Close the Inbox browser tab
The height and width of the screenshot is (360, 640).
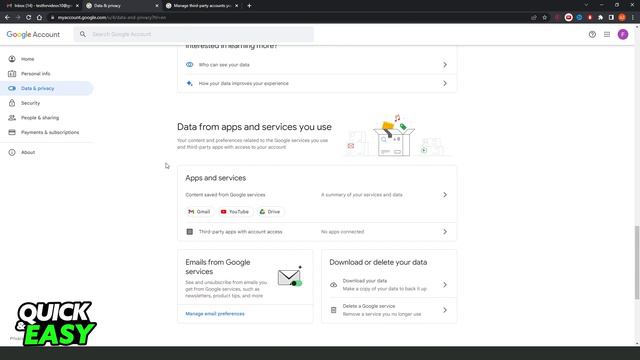tap(77, 6)
